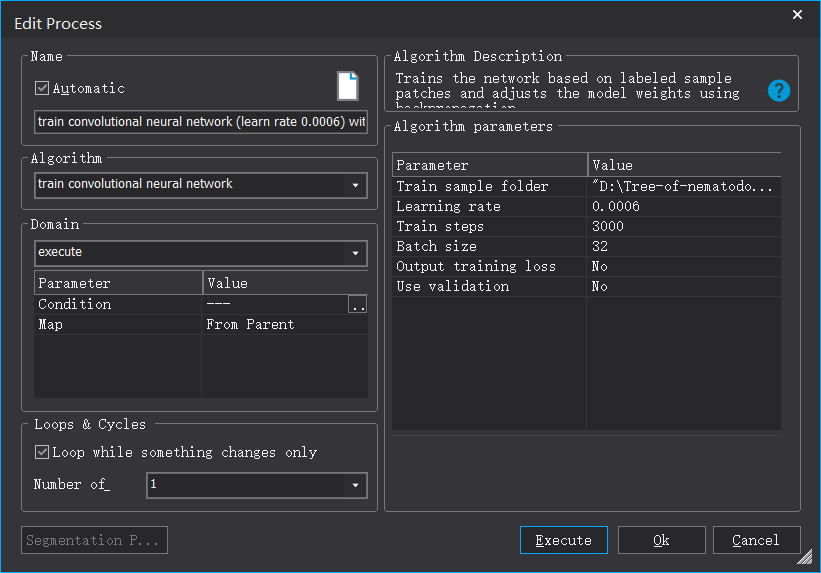Click the Condition browse ellipsis button

pyautogui.click(x=357, y=305)
